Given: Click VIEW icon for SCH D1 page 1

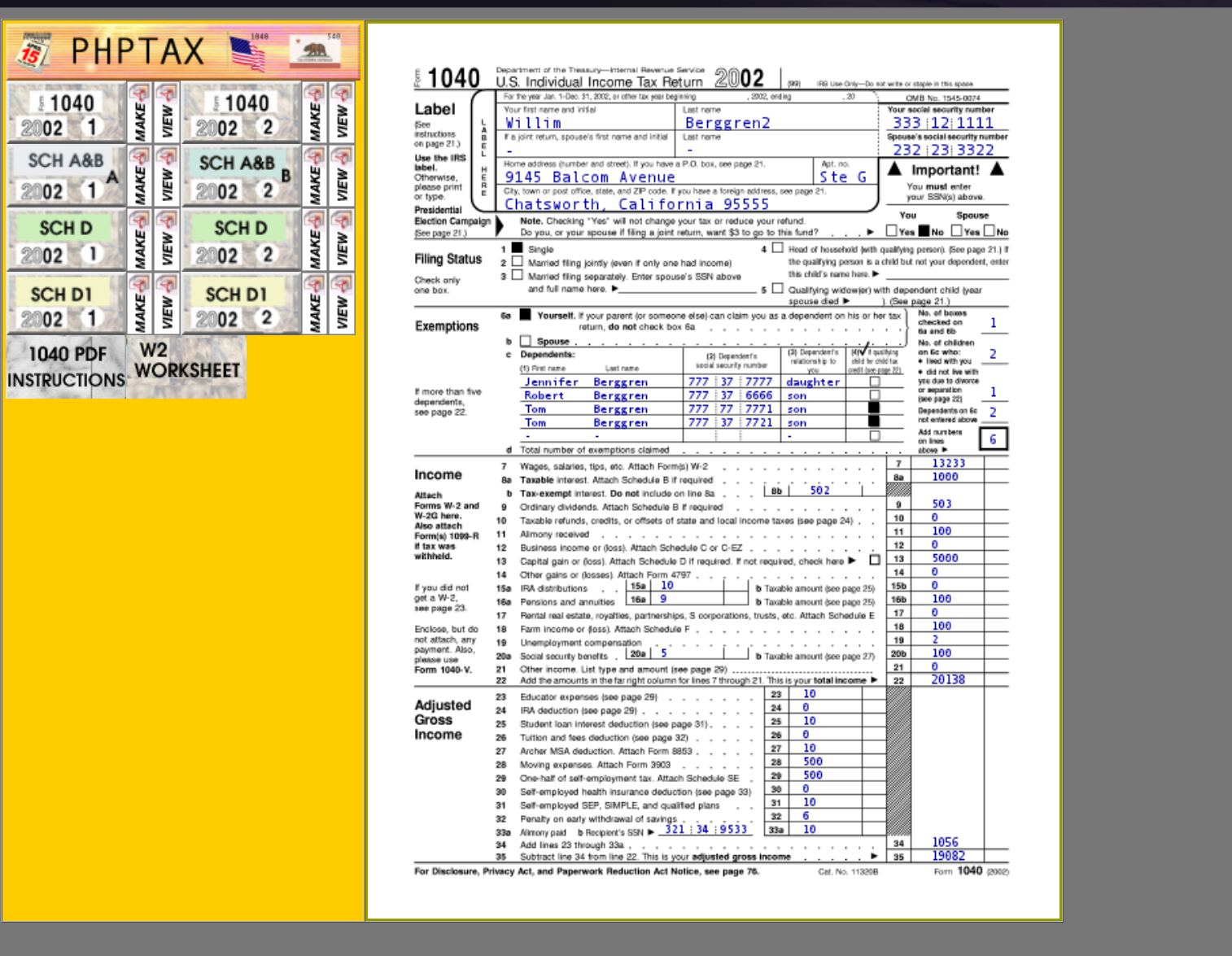Looking at the screenshot, I should [x=167, y=303].
